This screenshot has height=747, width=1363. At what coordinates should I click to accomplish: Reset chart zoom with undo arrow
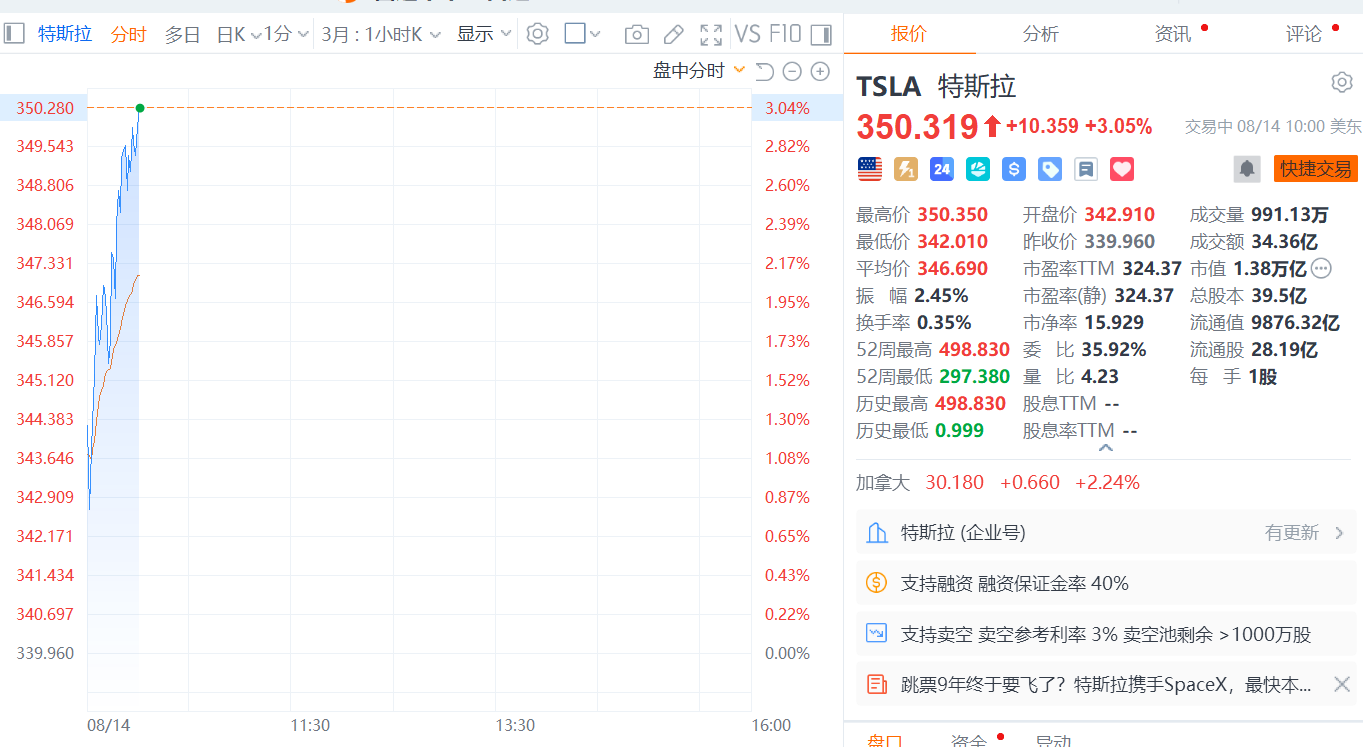point(765,71)
